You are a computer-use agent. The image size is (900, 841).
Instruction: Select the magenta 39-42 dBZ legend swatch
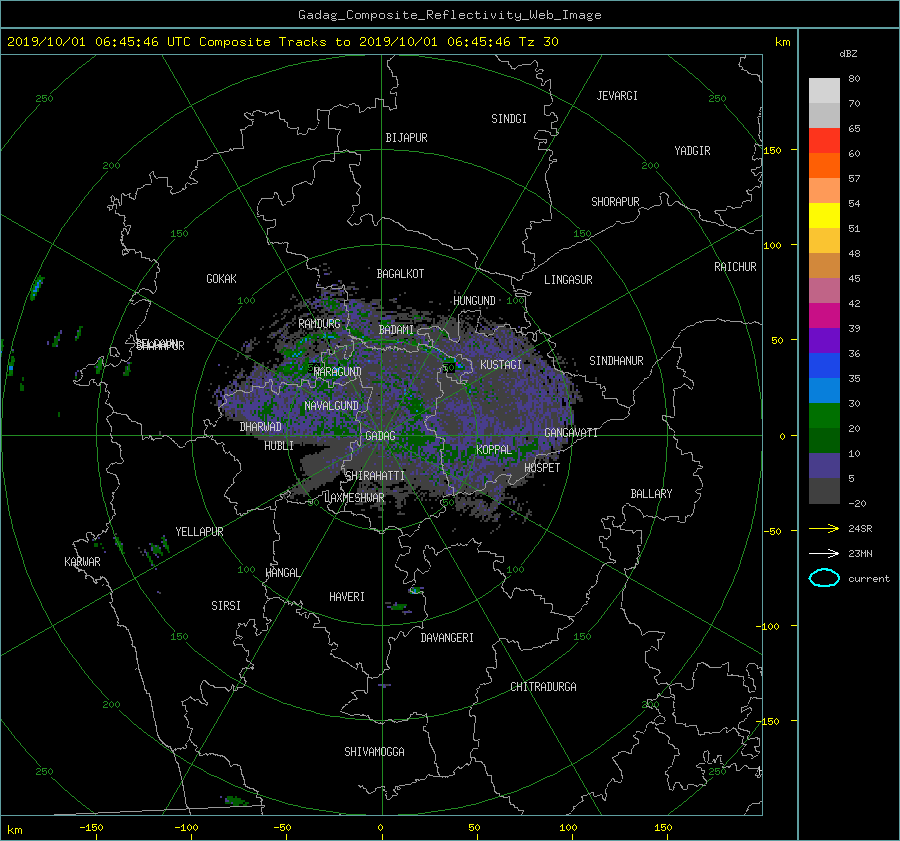coord(824,316)
